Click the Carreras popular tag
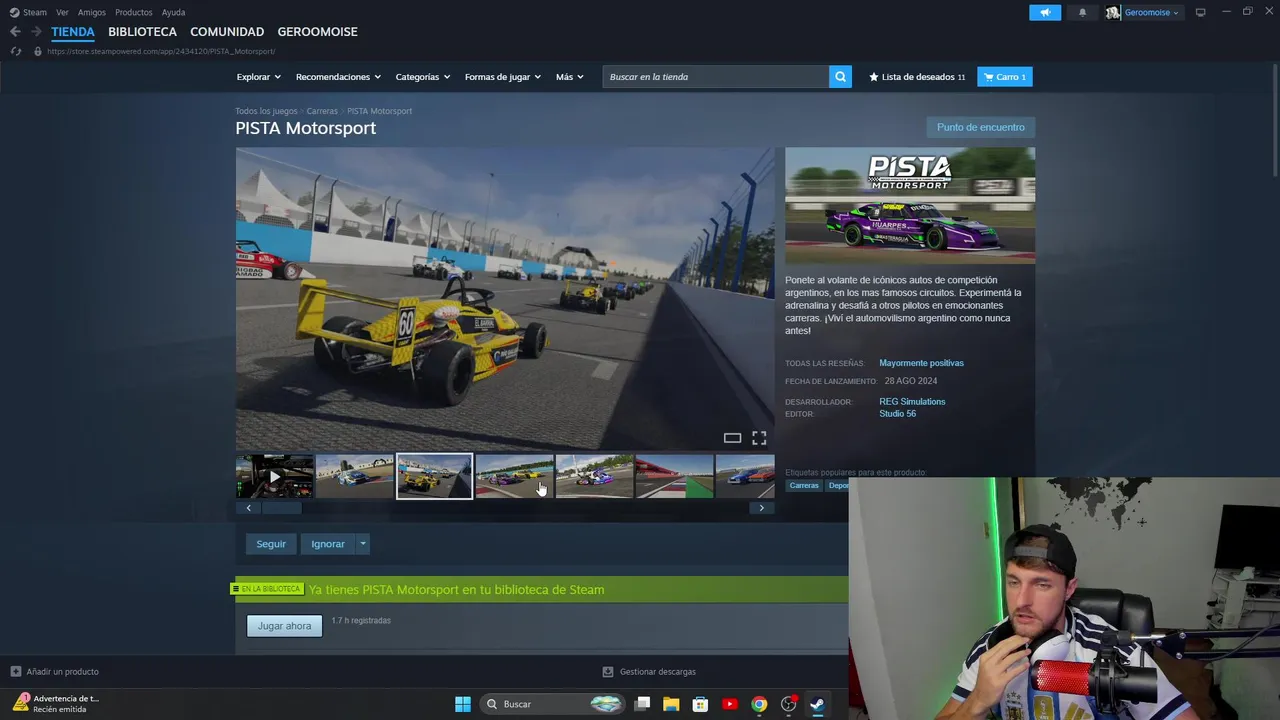This screenshot has width=1280, height=720. (804, 486)
